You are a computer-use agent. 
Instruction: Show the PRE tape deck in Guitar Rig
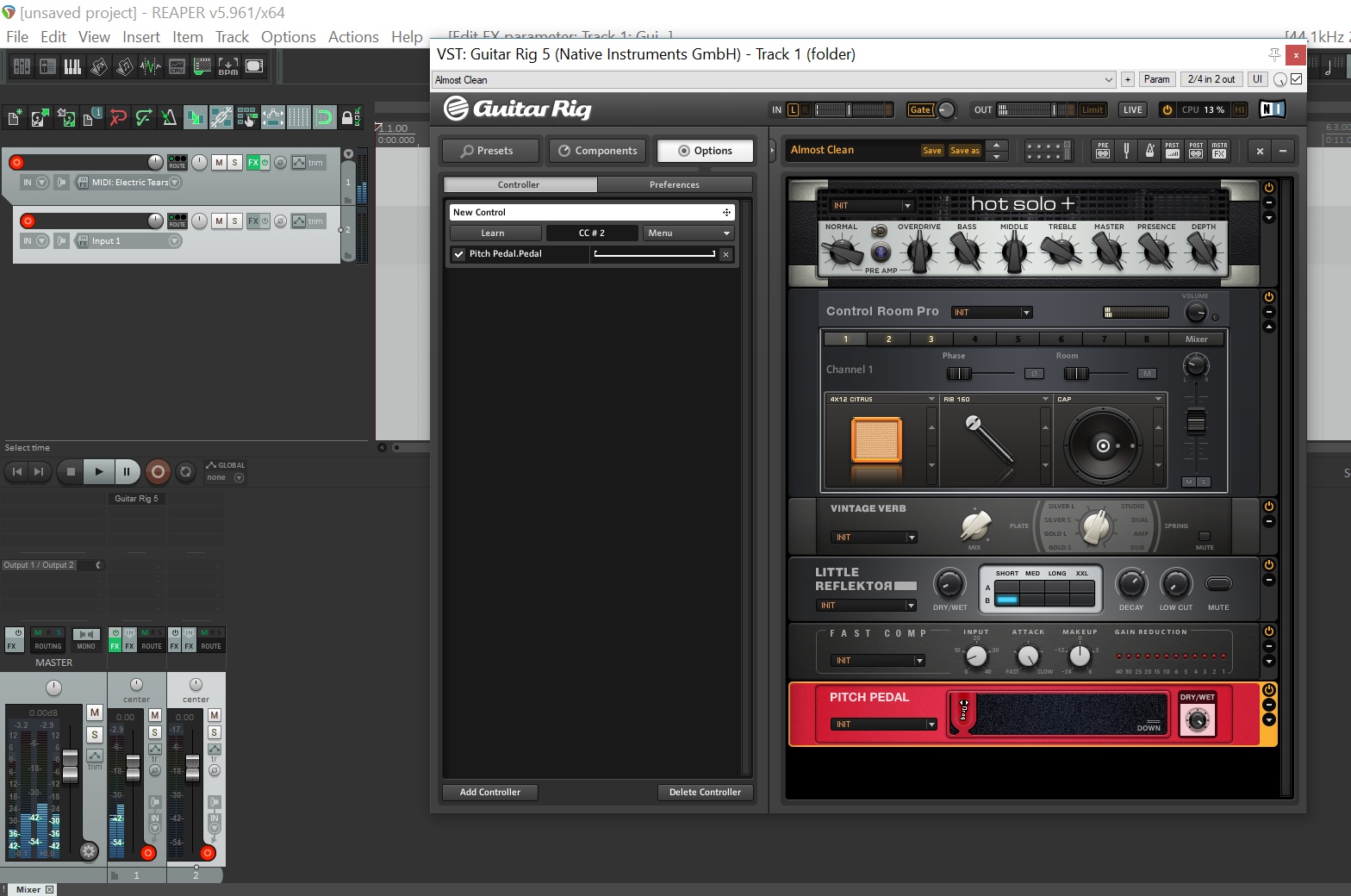[x=1103, y=151]
